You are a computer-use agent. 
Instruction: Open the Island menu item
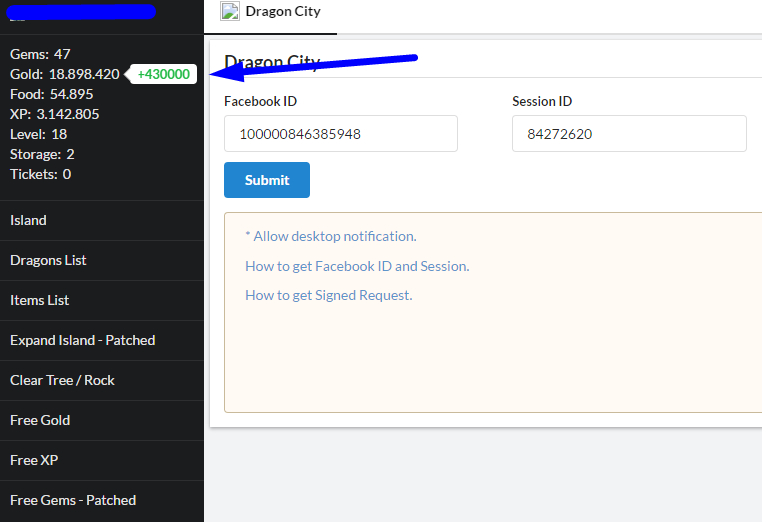point(102,221)
